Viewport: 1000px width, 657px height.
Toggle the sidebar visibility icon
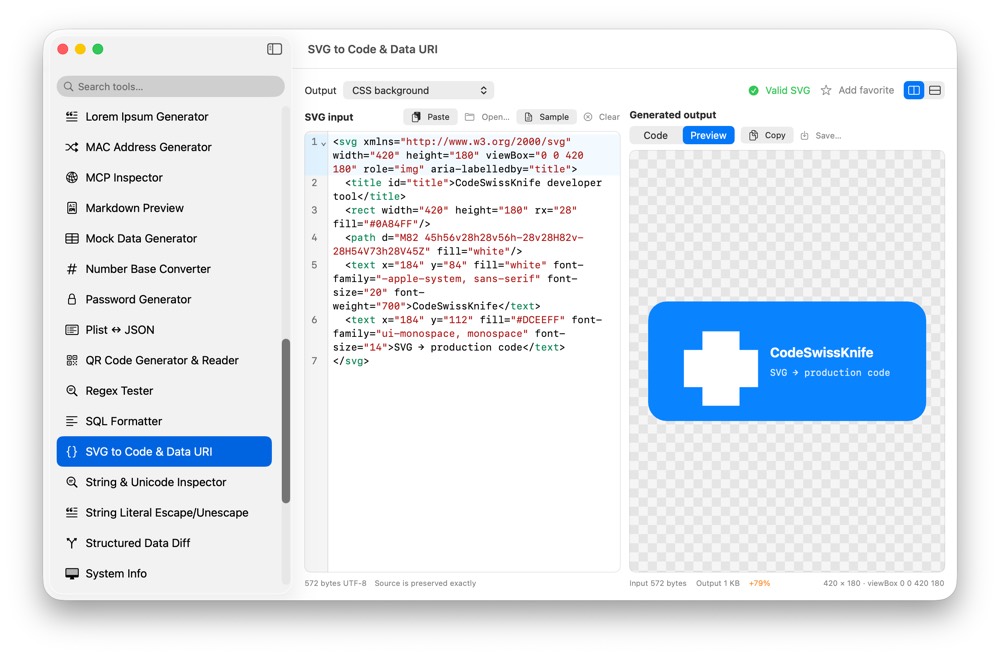(x=274, y=49)
